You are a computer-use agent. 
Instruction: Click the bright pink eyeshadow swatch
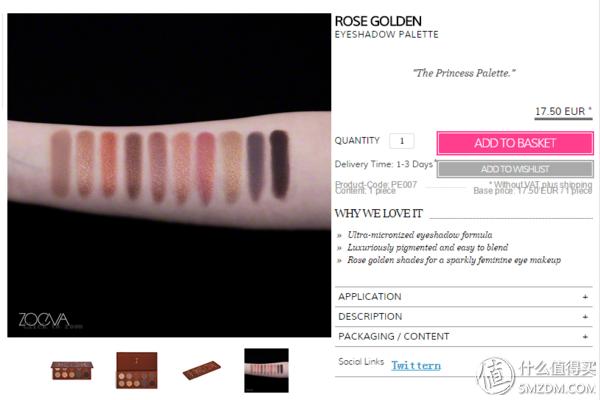coord(205,167)
